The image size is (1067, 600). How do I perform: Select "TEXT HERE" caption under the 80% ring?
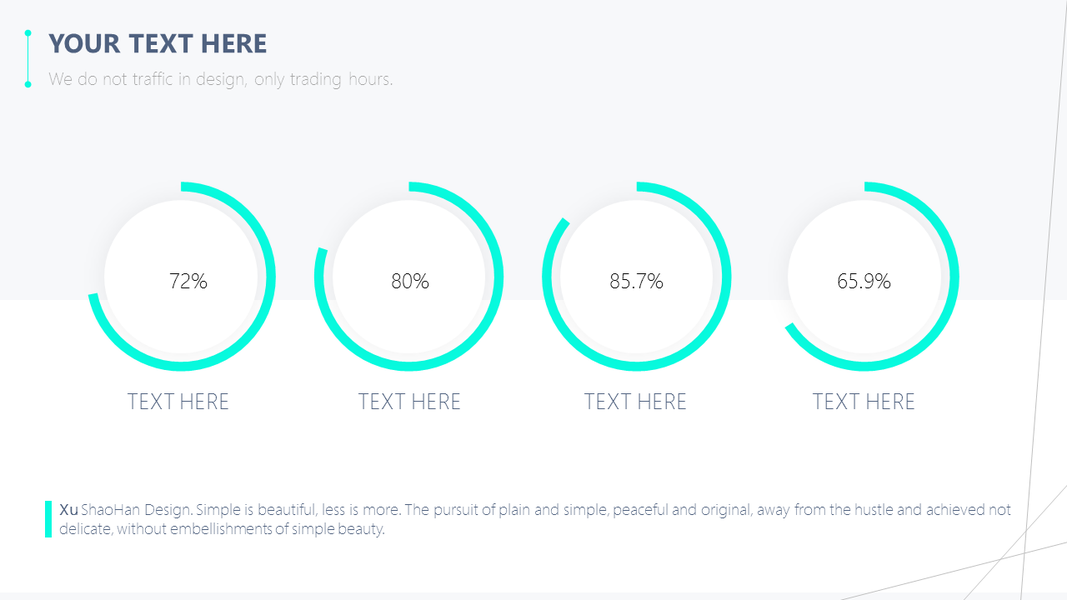410,402
